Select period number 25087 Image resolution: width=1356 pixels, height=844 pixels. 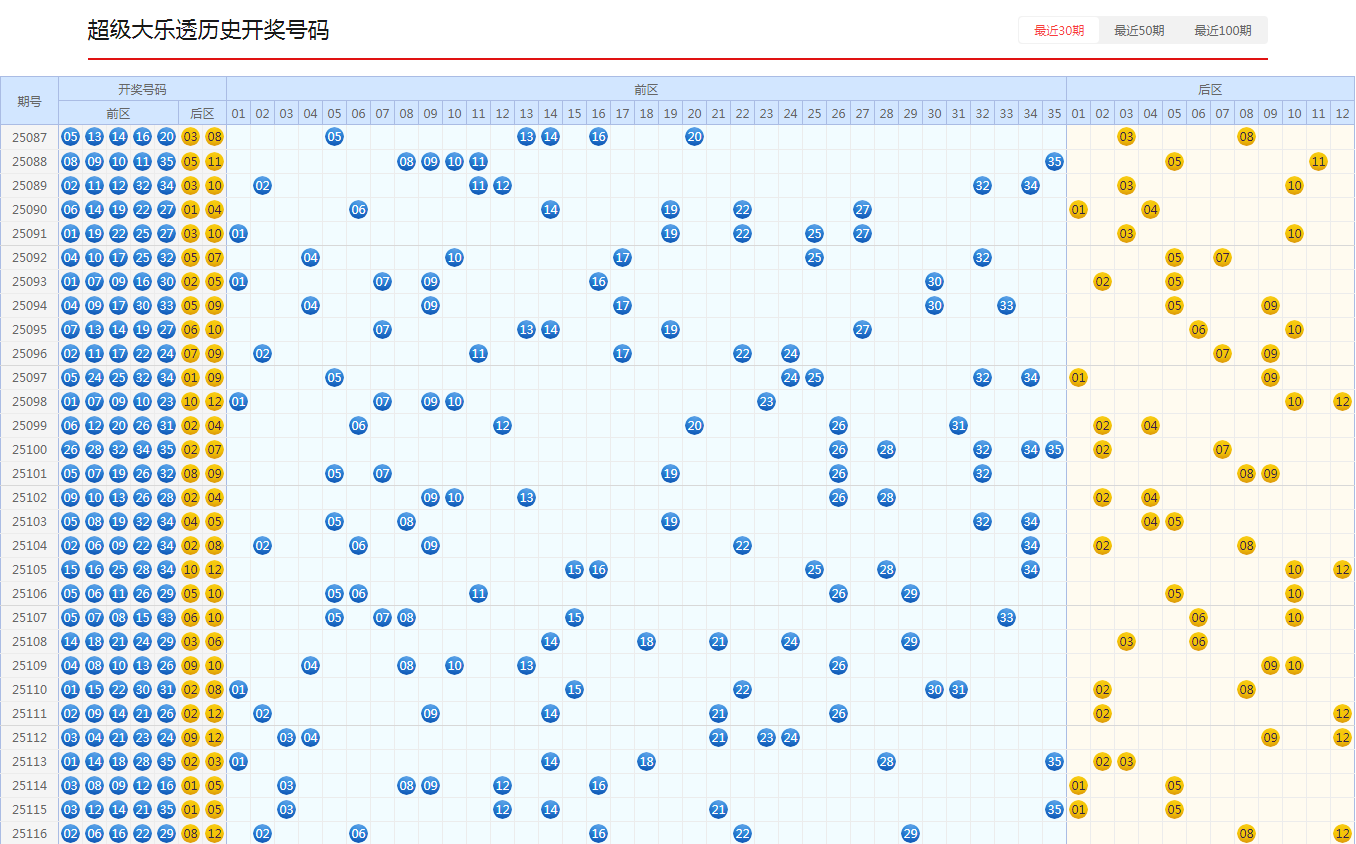pos(29,137)
